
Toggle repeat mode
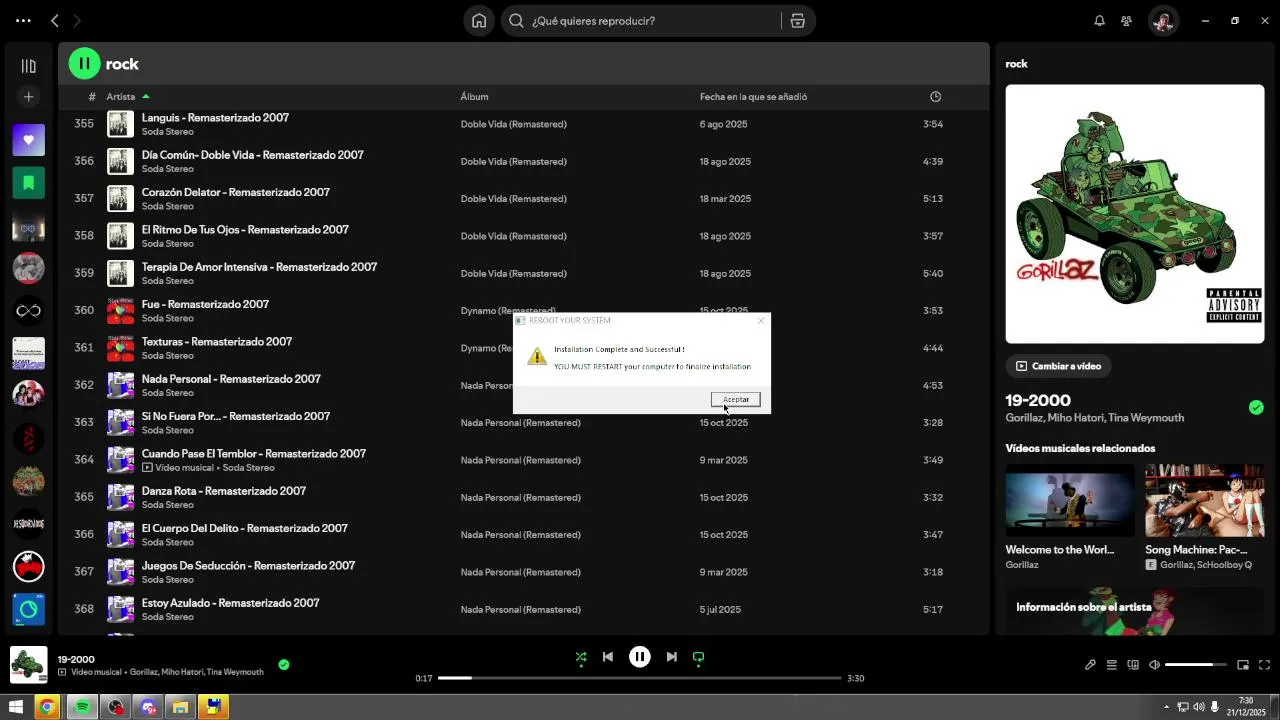699,657
